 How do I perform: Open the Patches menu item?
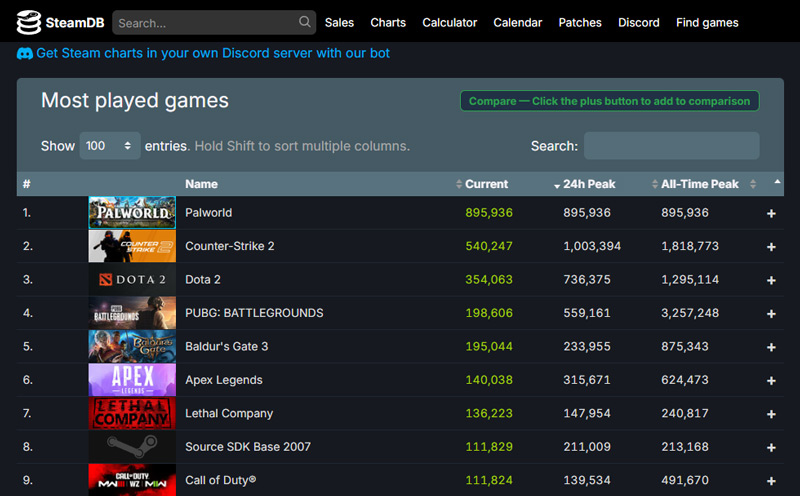(580, 22)
